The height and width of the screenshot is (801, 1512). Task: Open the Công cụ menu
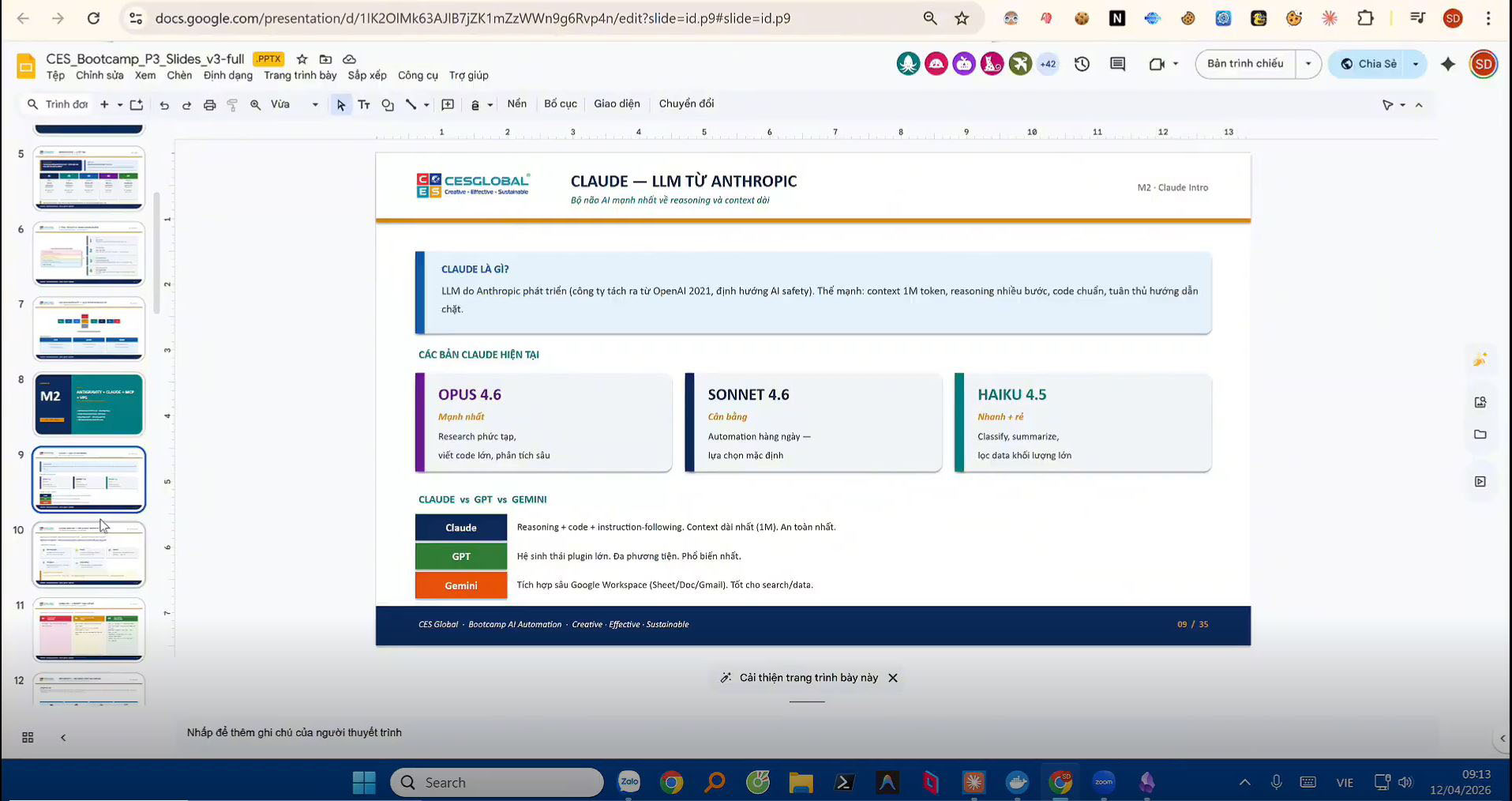coord(418,75)
